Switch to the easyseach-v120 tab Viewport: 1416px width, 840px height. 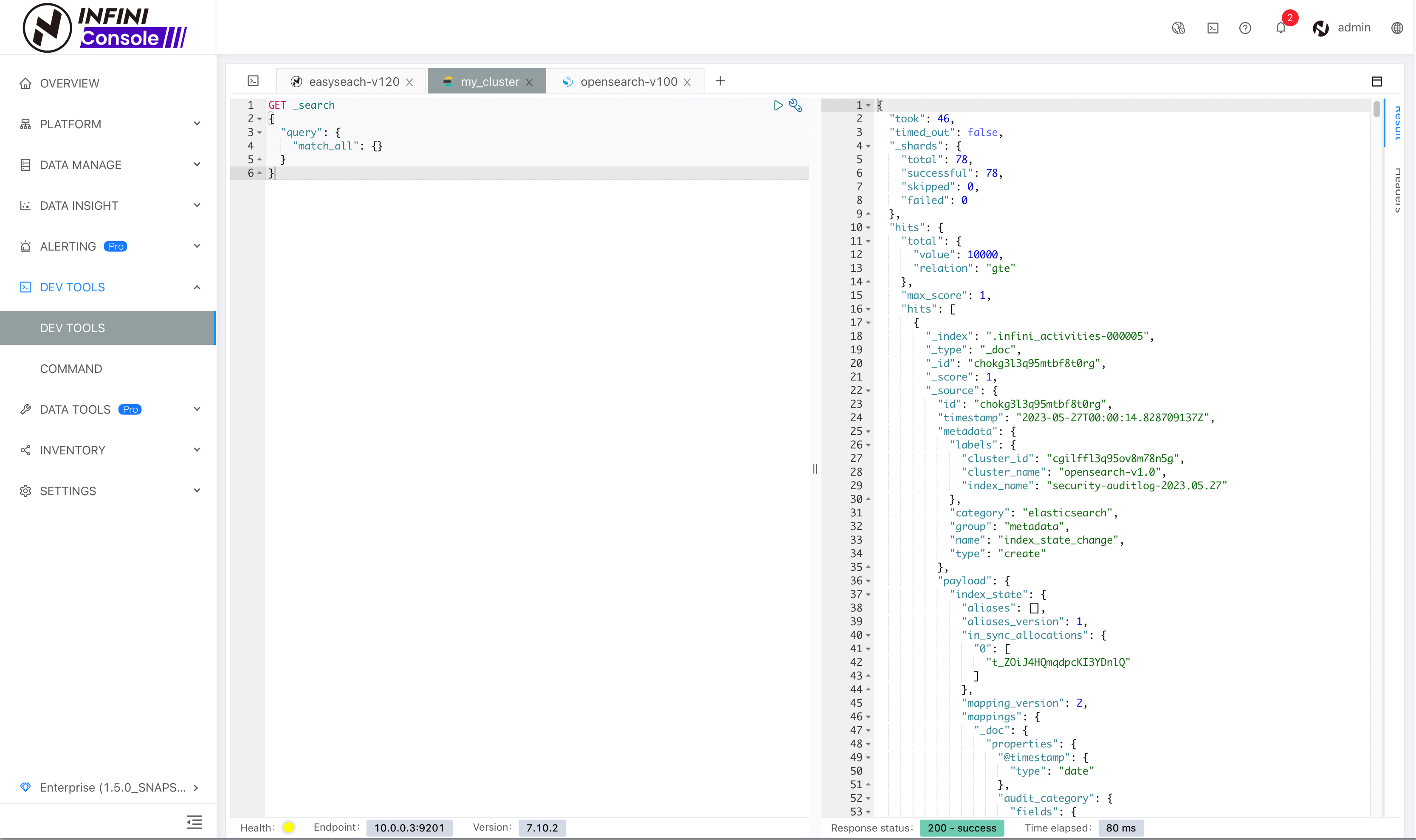click(351, 82)
